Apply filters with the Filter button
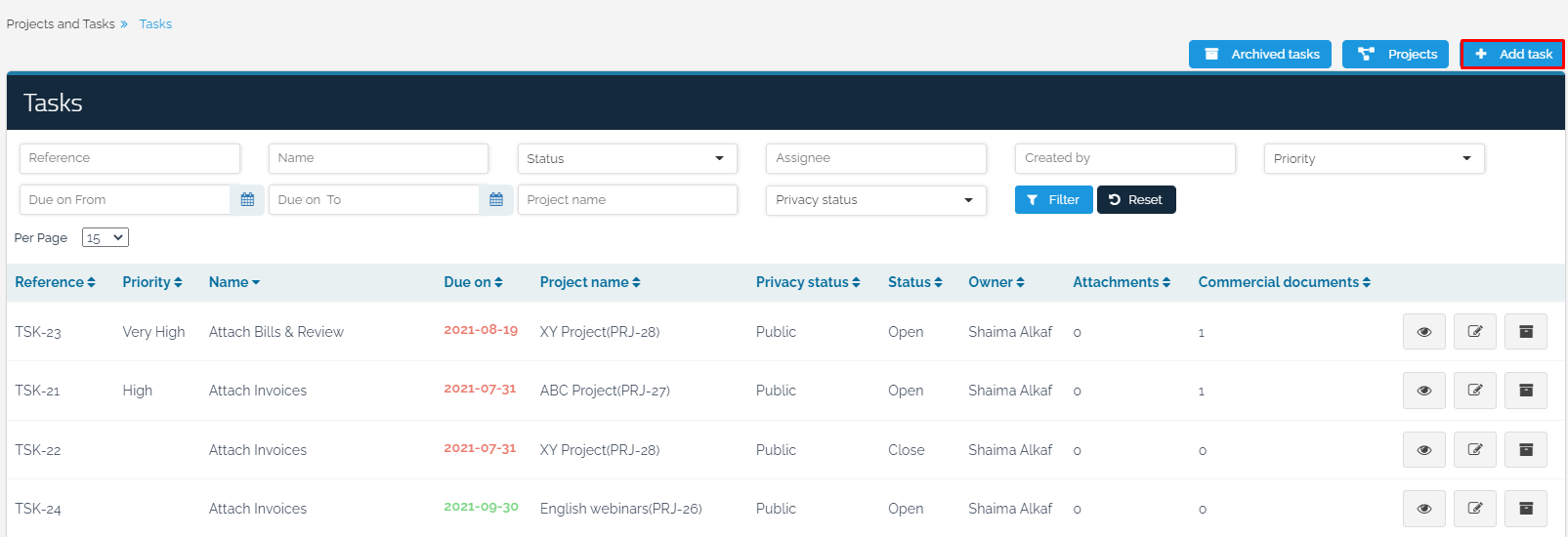The image size is (1568, 537). coord(1053,200)
